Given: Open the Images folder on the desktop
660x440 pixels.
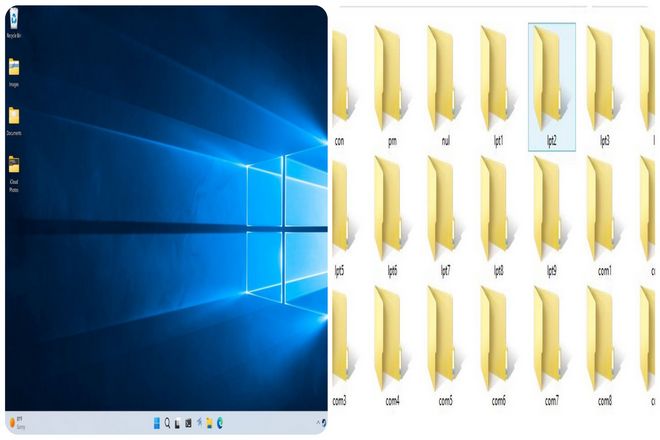Looking at the screenshot, I should [x=14, y=72].
